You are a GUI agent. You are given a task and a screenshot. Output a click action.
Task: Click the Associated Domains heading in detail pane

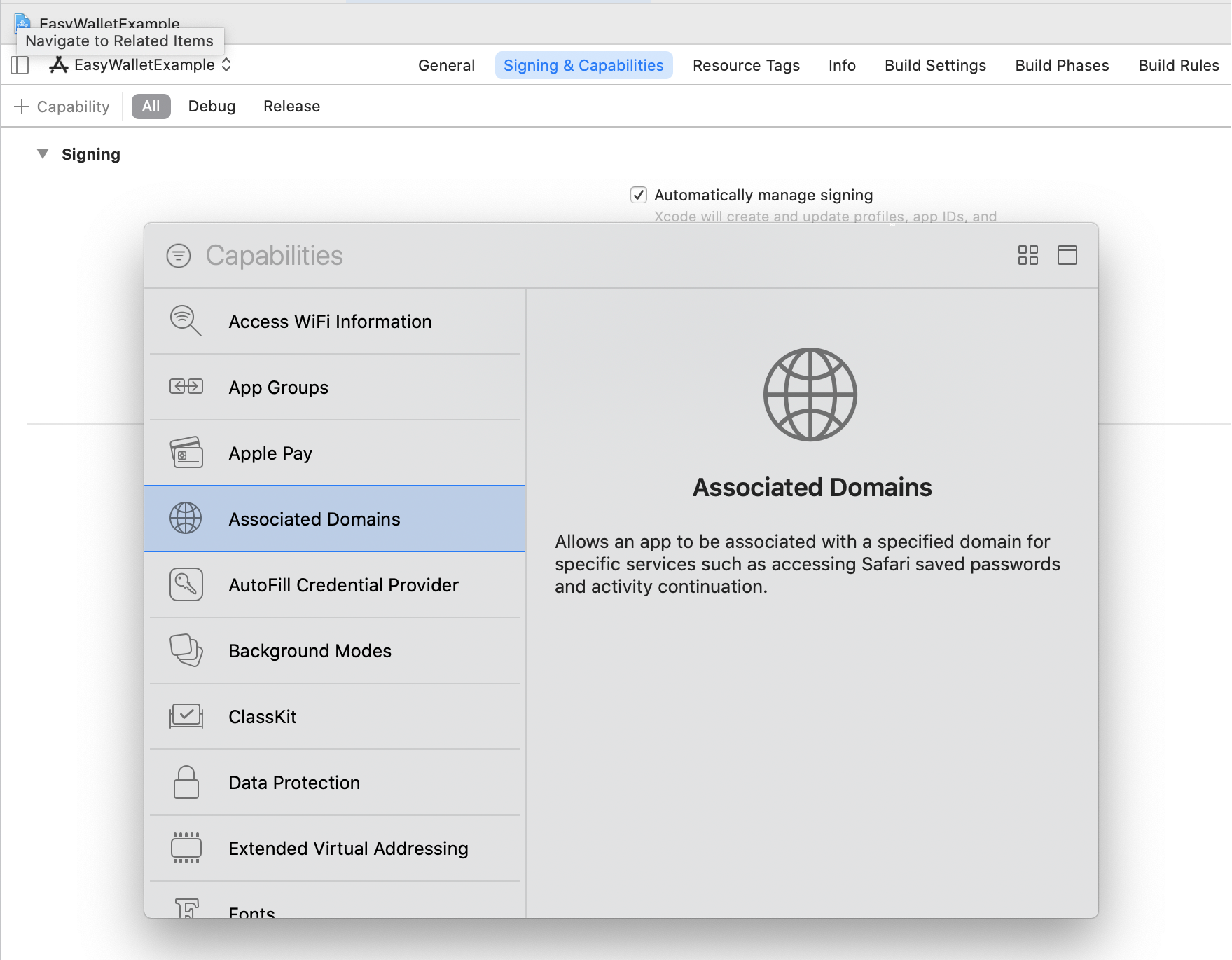[812, 487]
